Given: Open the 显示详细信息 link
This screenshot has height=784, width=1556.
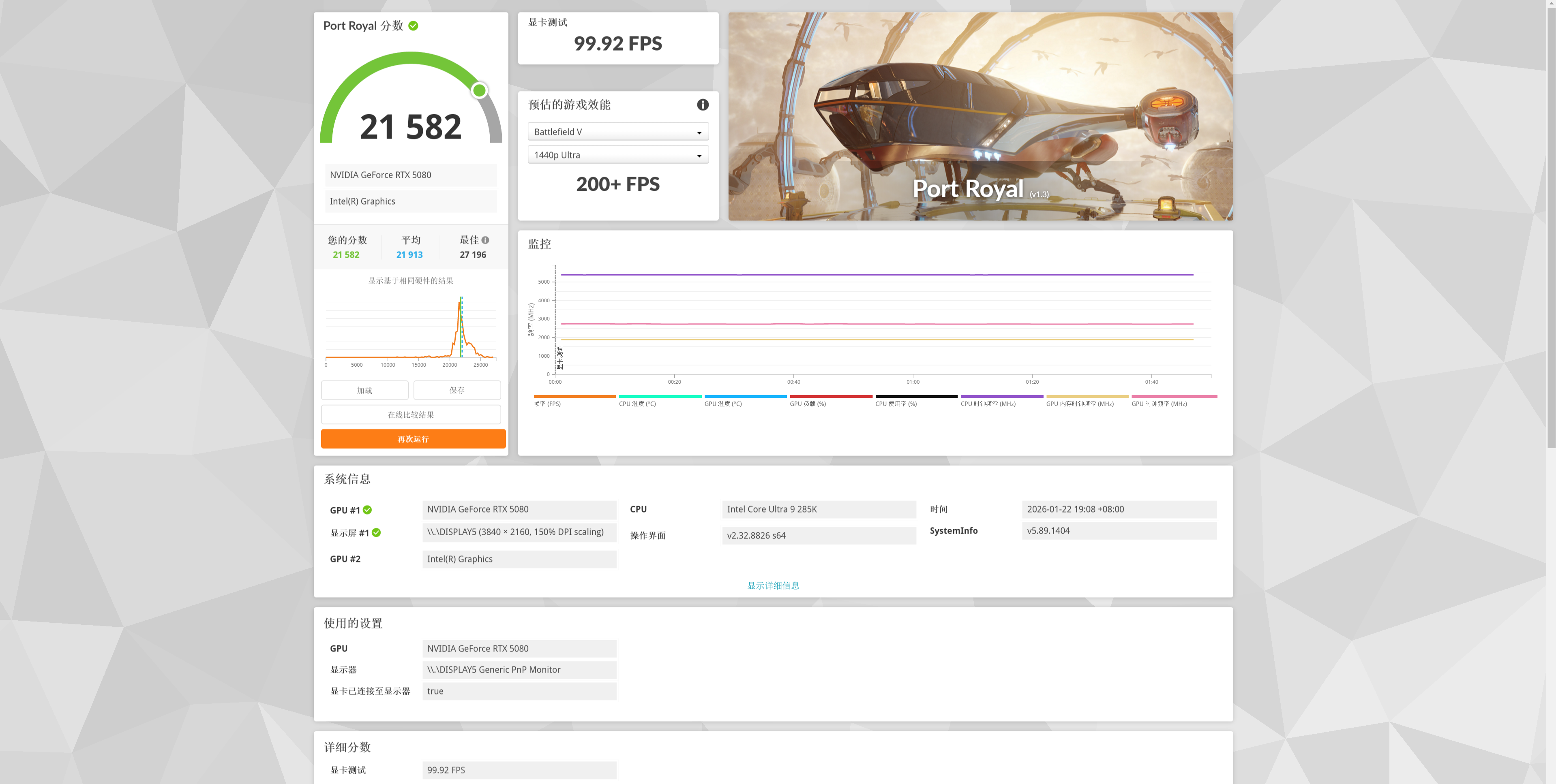Looking at the screenshot, I should [x=773, y=585].
